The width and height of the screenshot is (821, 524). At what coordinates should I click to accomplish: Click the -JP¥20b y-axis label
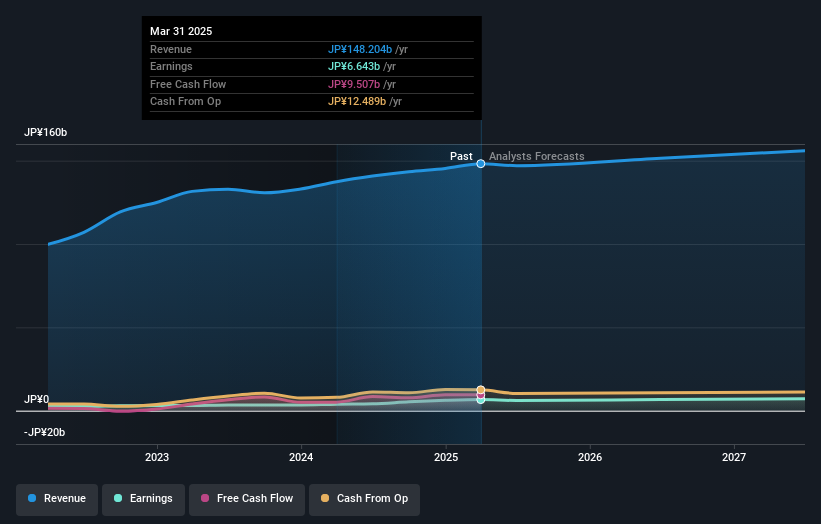tap(45, 432)
